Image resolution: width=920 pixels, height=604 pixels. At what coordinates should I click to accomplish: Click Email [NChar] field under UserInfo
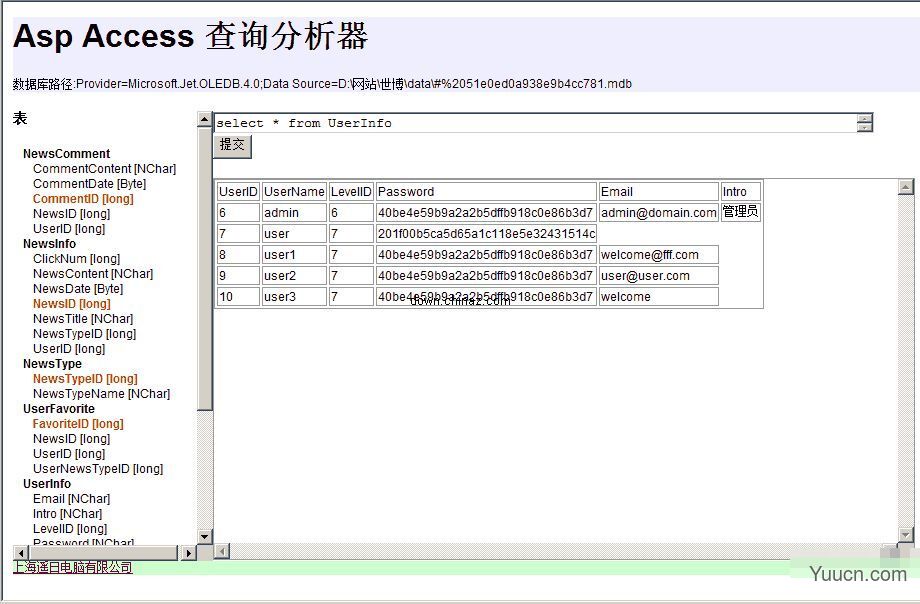[x=72, y=499]
